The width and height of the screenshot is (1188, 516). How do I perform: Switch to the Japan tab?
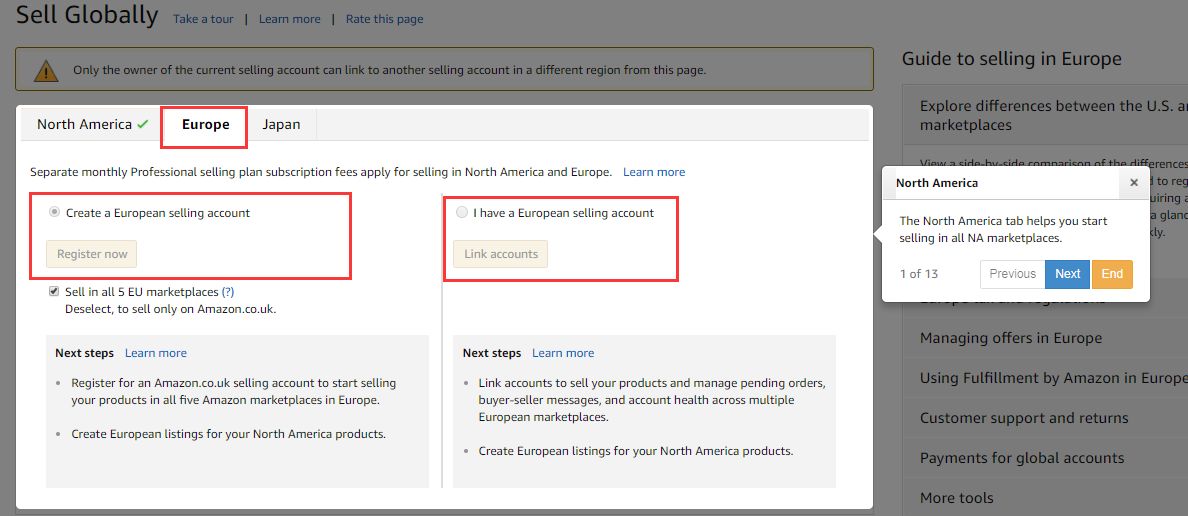coord(281,124)
